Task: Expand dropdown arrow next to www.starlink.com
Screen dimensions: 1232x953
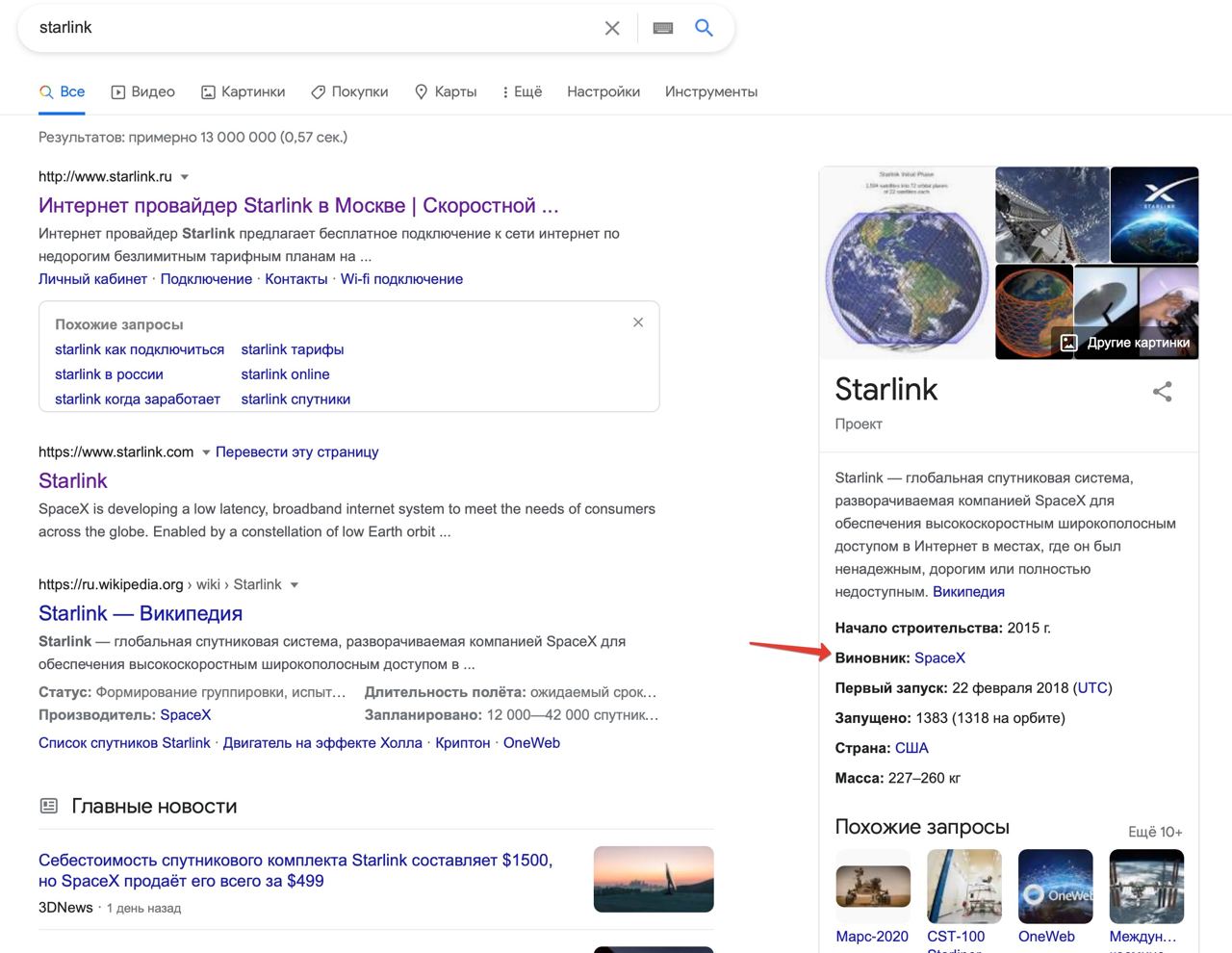Action: coord(206,452)
